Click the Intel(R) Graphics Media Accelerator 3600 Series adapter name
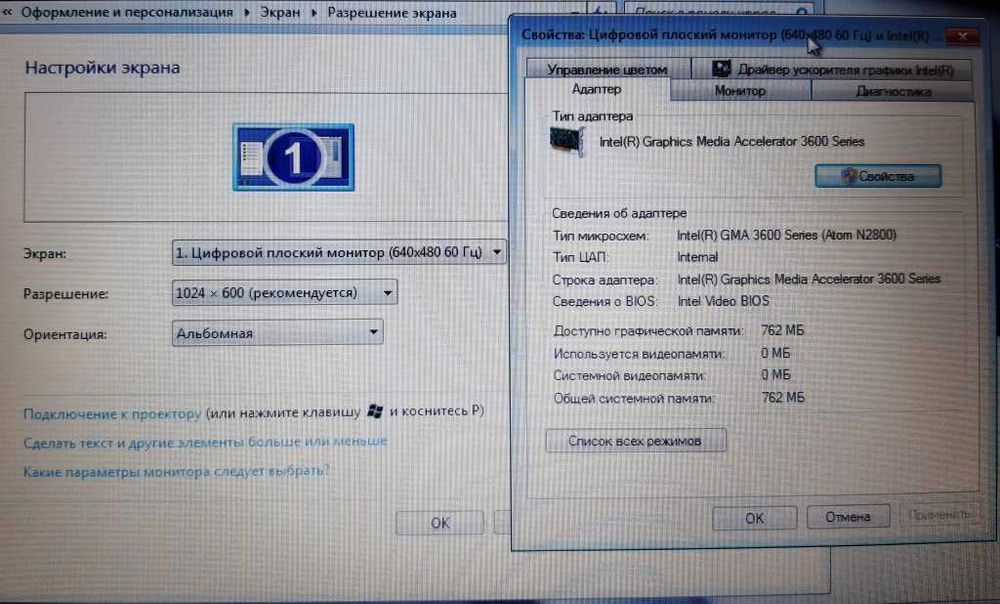This screenshot has height=604, width=1000. click(x=732, y=142)
